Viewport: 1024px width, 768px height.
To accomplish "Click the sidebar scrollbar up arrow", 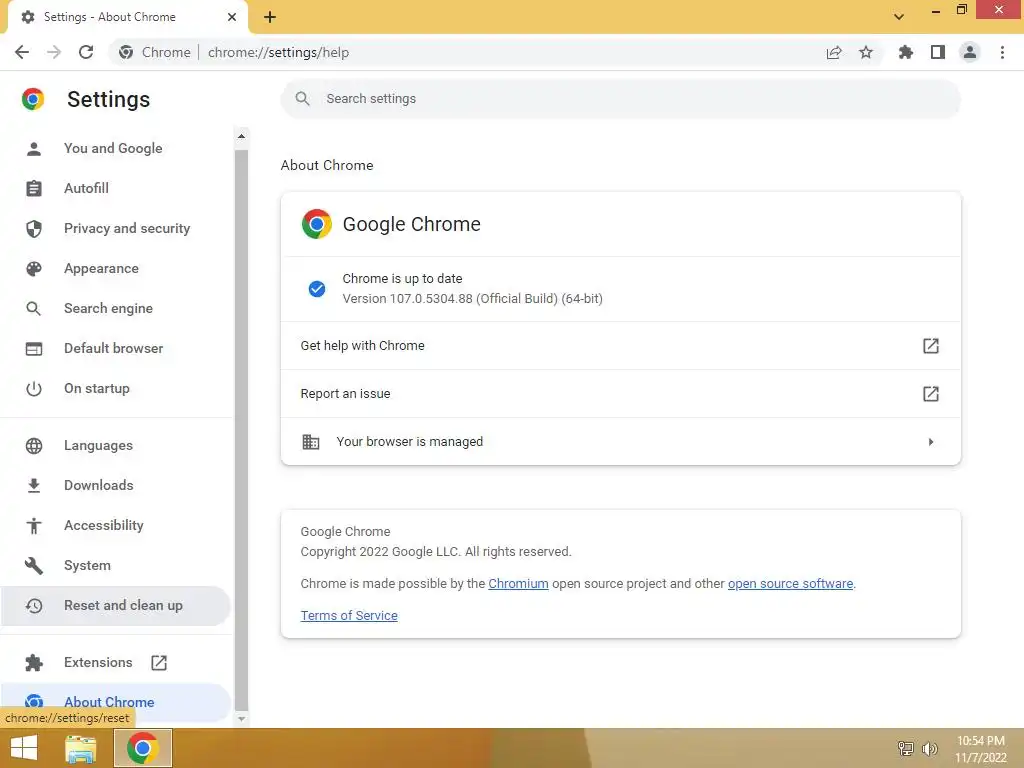I will 241,136.
